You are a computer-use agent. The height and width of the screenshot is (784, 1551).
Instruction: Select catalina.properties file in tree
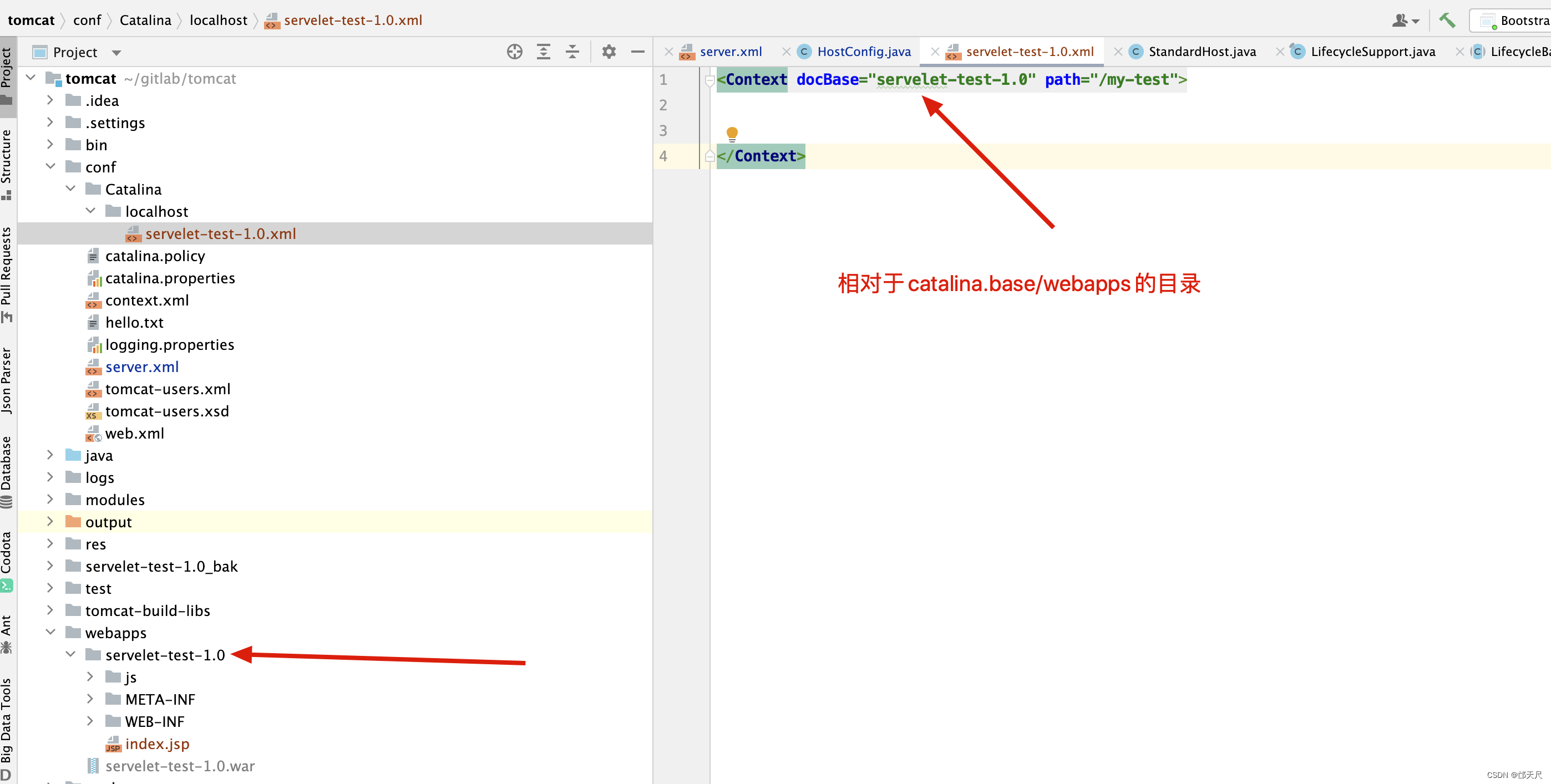[x=170, y=278]
